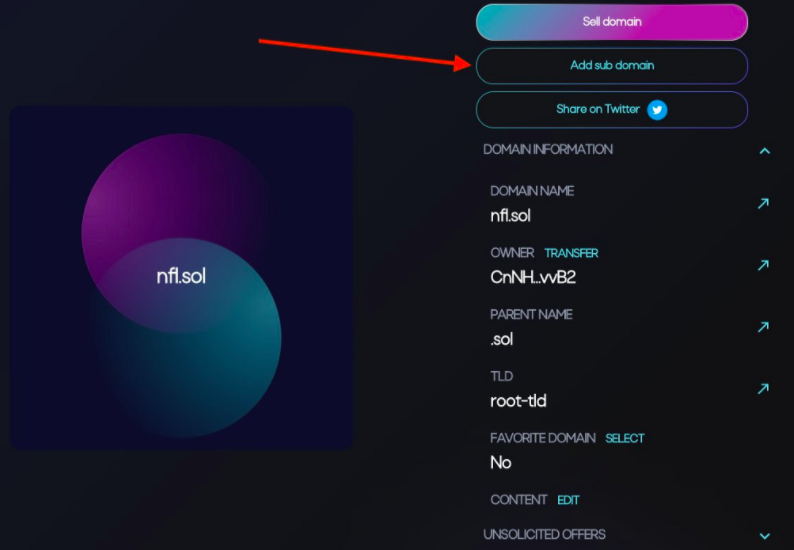The width and height of the screenshot is (794, 550).
Task: Click Add sub domain button
Action: pyautogui.click(x=612, y=66)
